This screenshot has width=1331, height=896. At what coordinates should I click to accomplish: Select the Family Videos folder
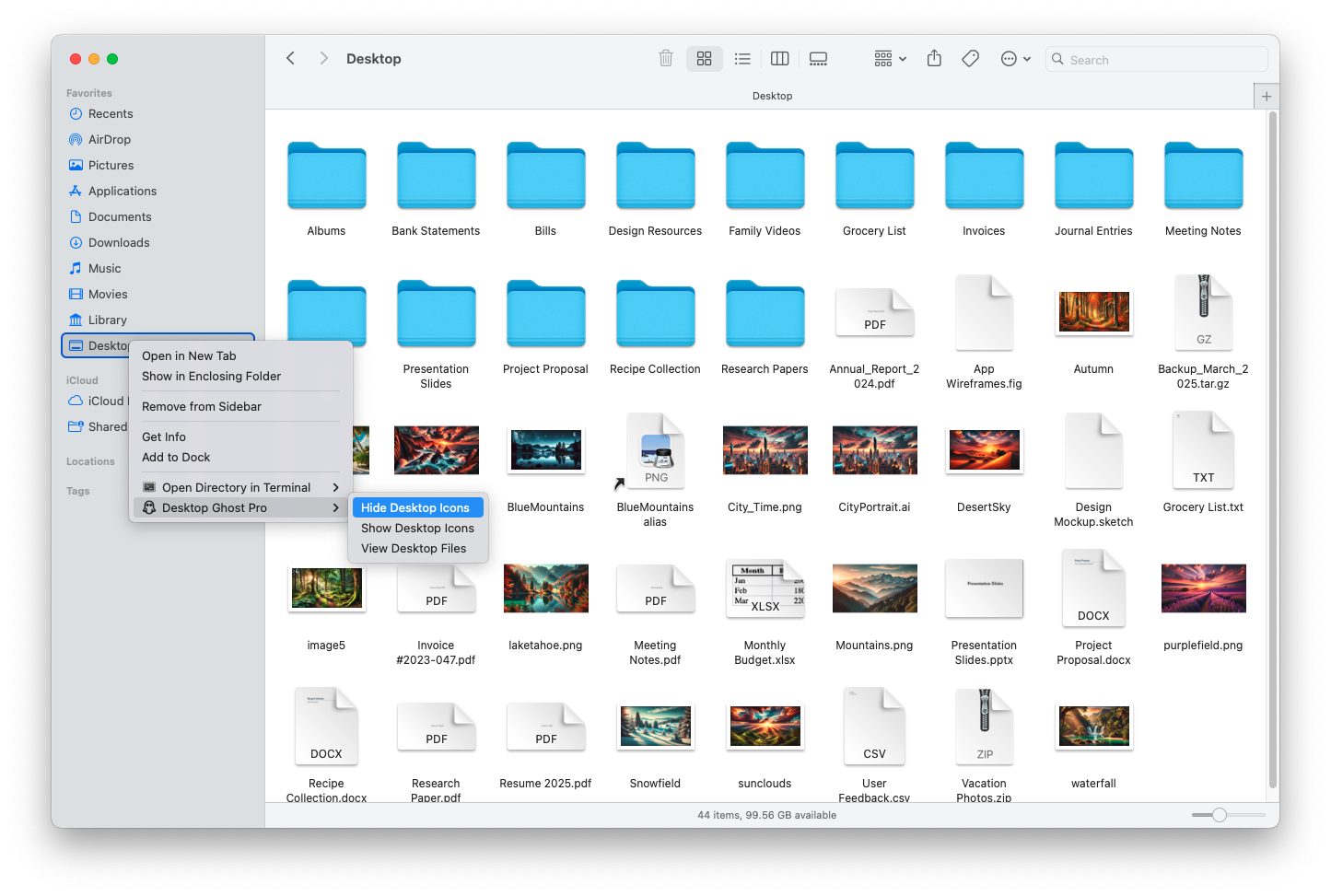[x=765, y=189]
